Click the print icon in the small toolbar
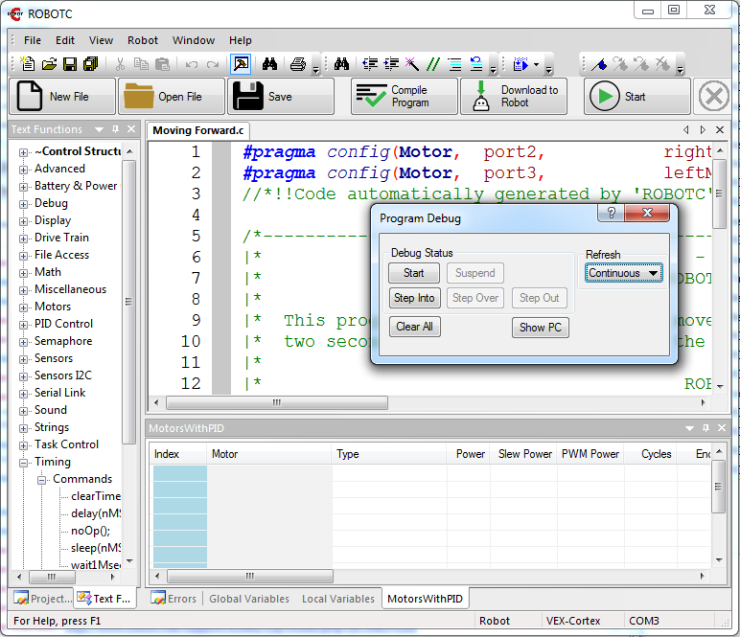740x637 pixels. (x=297, y=65)
